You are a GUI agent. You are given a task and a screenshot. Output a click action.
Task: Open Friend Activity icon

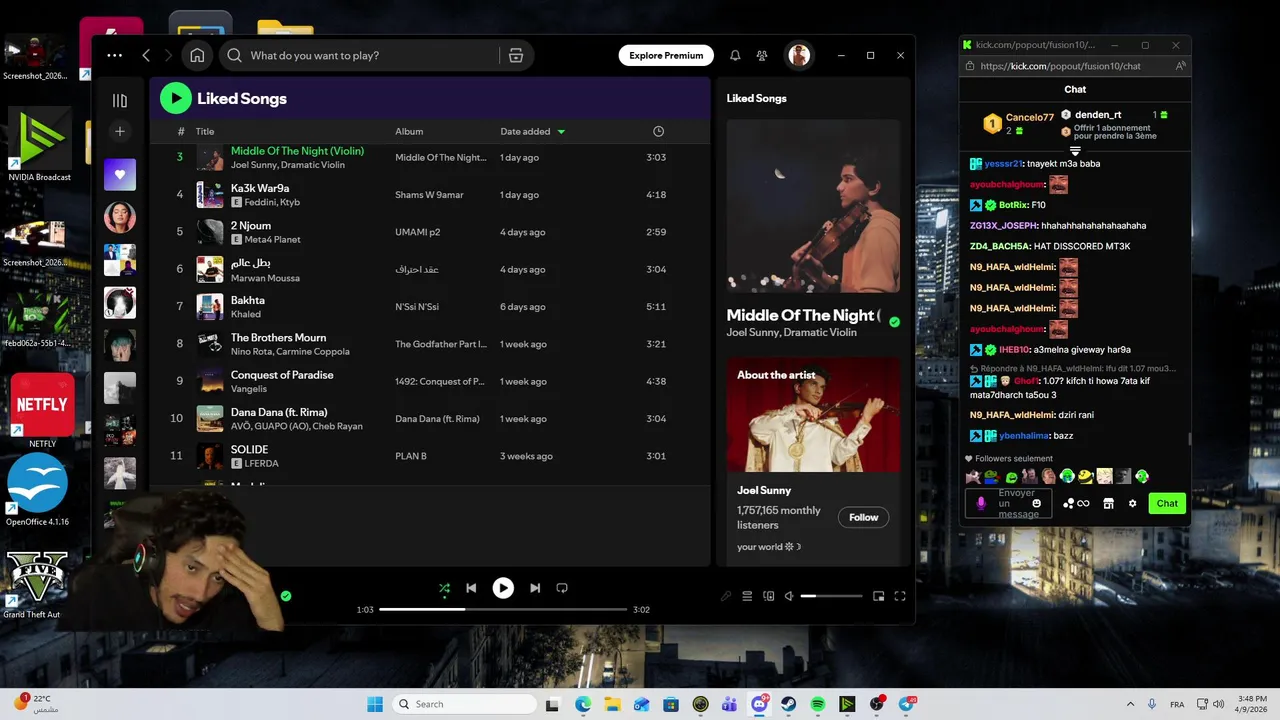762,56
